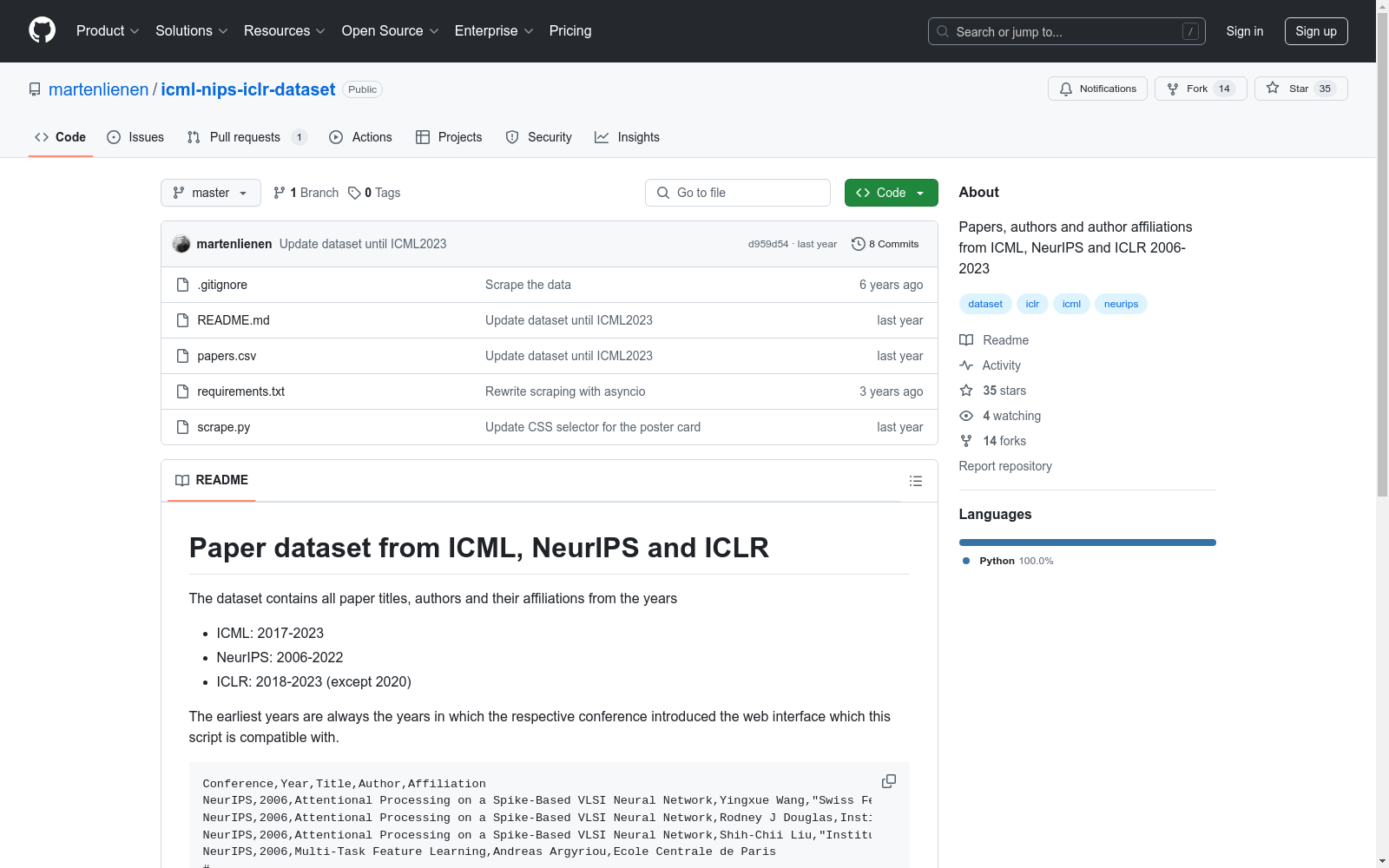Viewport: 1389px width, 868px height.
Task: Click the papers.csv file icon
Action: pos(182,356)
